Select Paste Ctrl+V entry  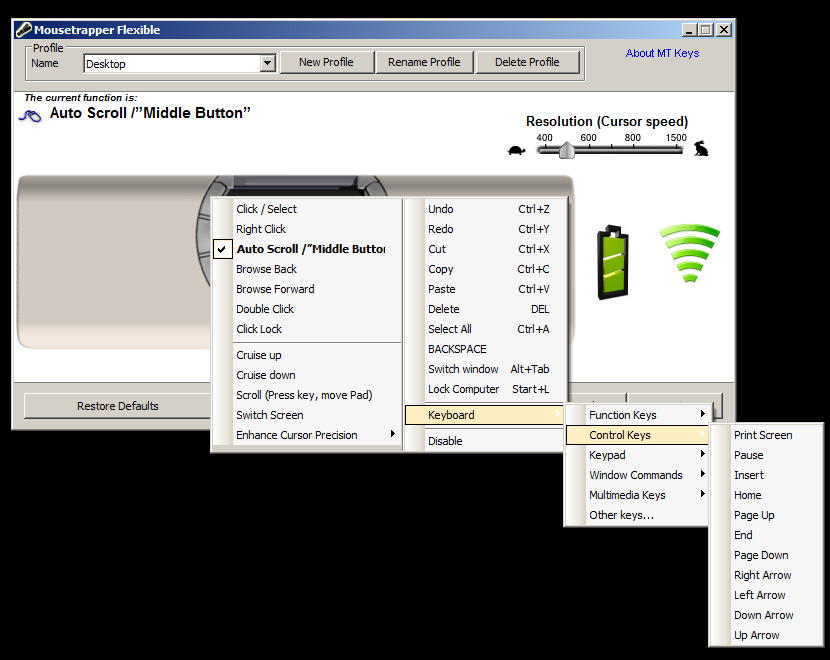(x=486, y=289)
